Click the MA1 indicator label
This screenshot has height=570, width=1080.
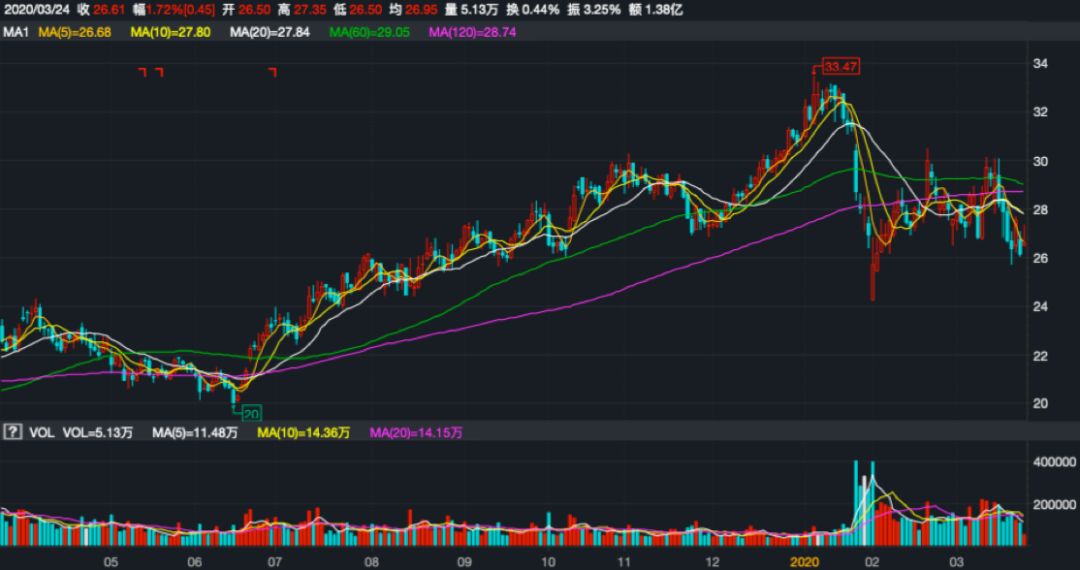(14, 32)
